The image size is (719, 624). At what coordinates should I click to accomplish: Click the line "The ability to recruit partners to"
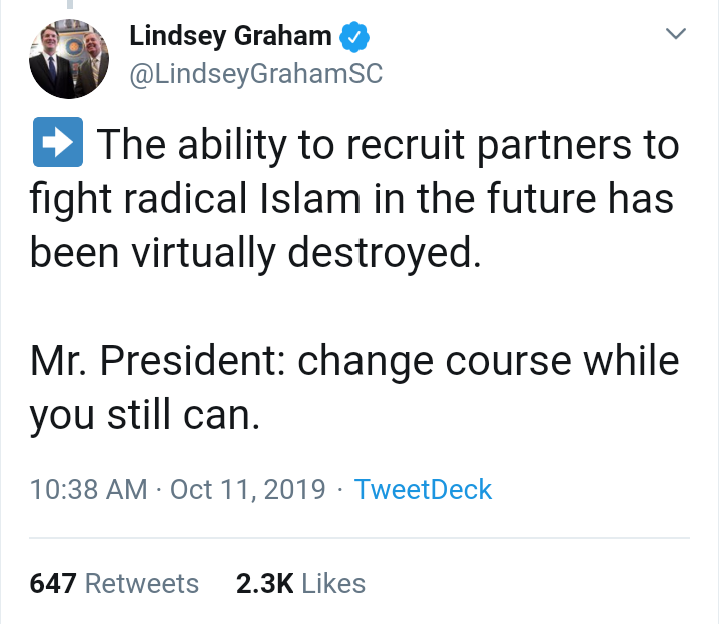[x=387, y=146]
